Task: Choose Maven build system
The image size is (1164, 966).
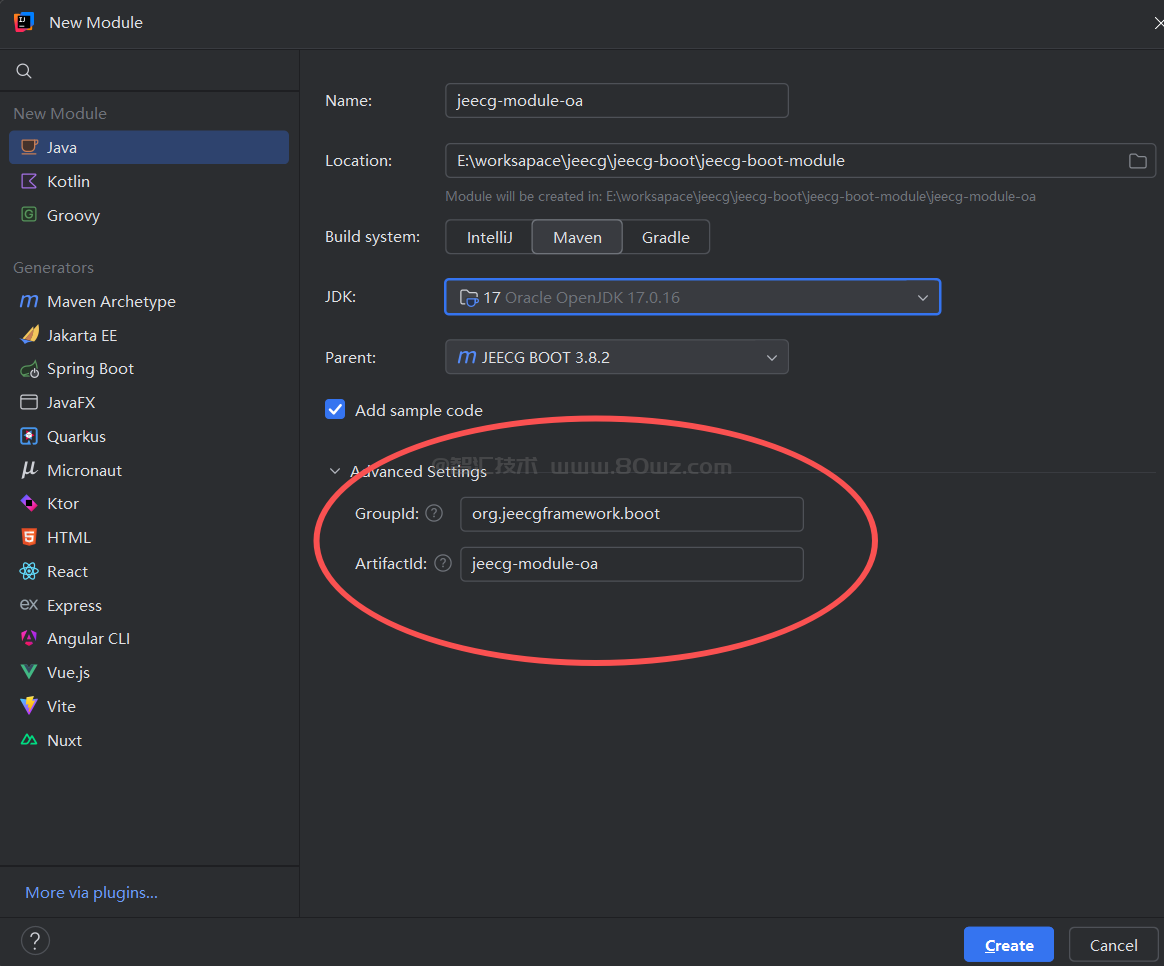Action: [577, 237]
